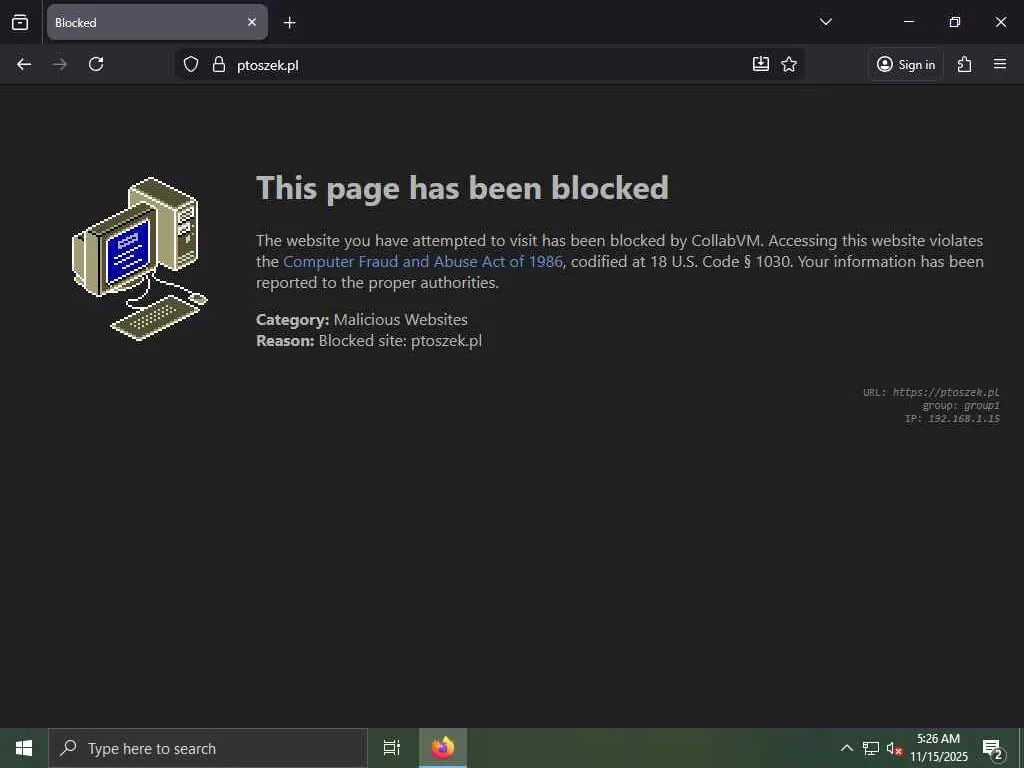Minimize the Firefox window
This screenshot has height=768, width=1024.
pyautogui.click(x=908, y=22)
